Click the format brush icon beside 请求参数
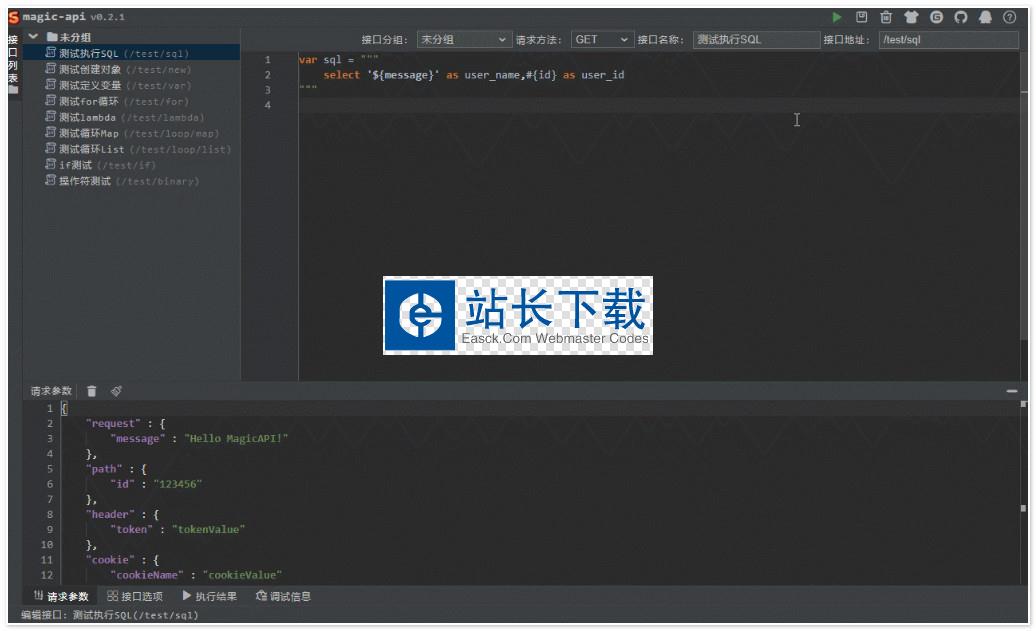The image size is (1036, 631). (116, 391)
